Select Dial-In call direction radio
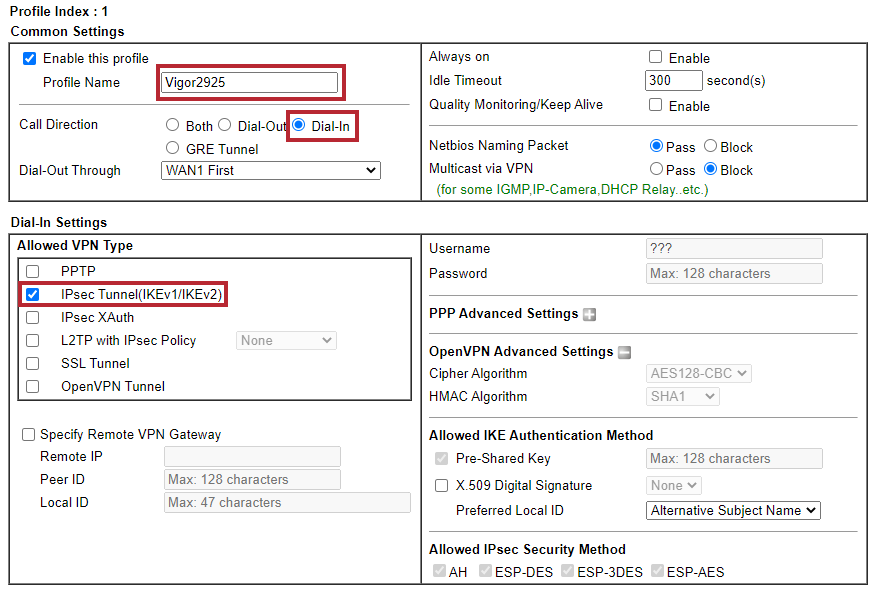The width and height of the screenshot is (883, 592). (x=299, y=124)
